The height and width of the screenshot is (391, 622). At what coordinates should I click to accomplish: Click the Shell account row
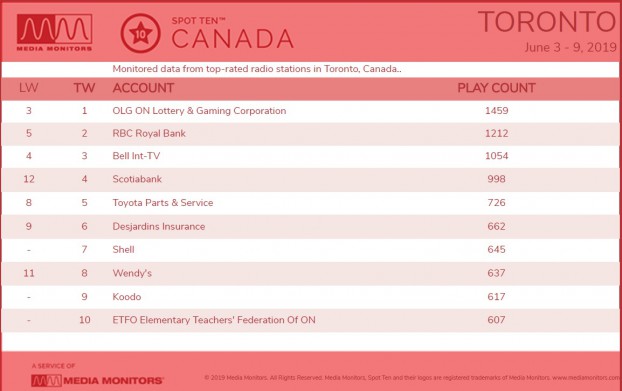pos(310,250)
